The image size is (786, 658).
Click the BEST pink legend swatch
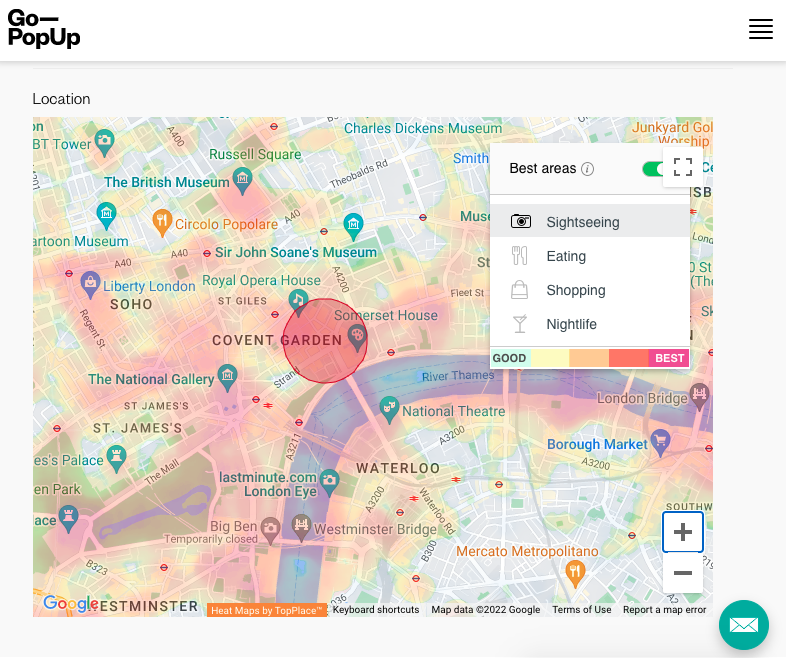coord(669,358)
